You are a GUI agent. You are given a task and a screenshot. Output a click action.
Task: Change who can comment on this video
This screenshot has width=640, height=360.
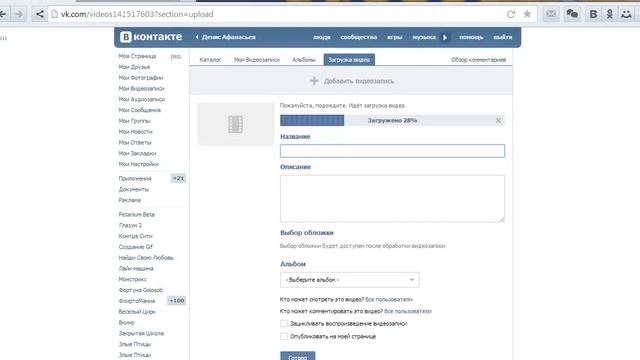(x=408, y=311)
